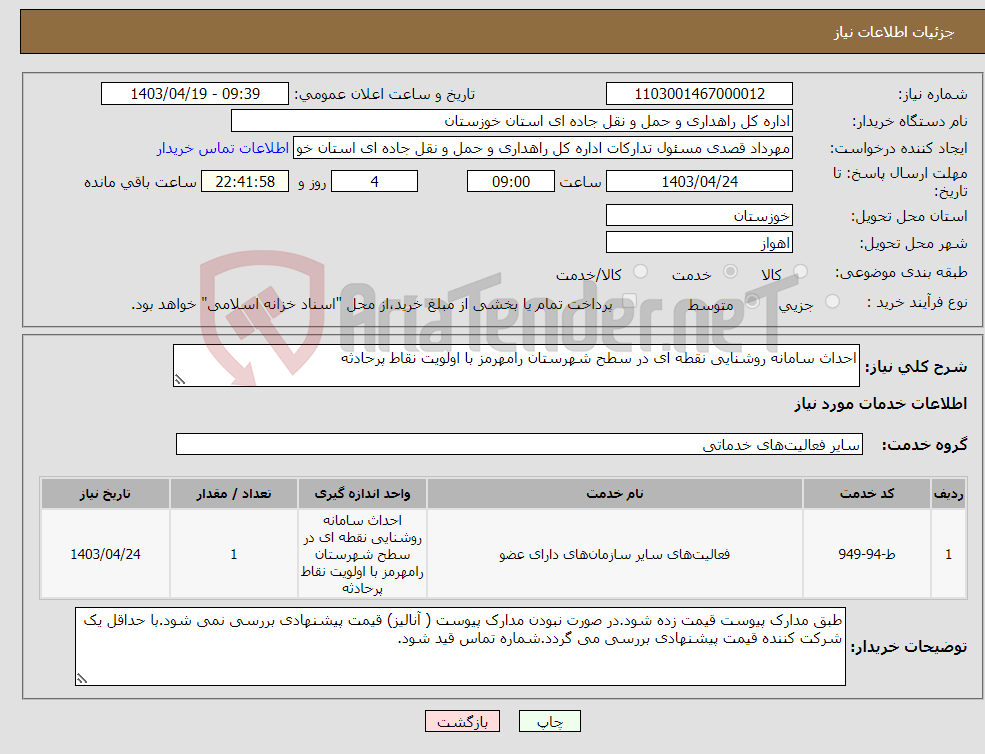This screenshot has width=985, height=754.
Task: Select the جزیی purchase type radio
Action: [x=832, y=302]
